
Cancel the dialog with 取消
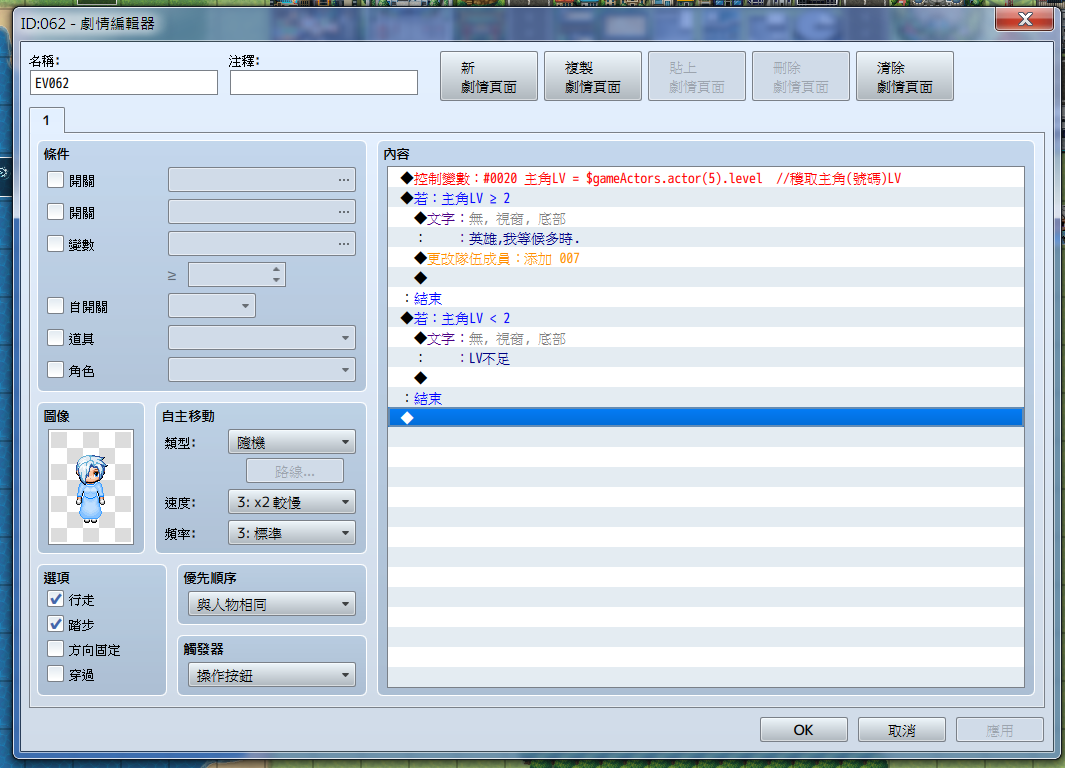tap(902, 730)
